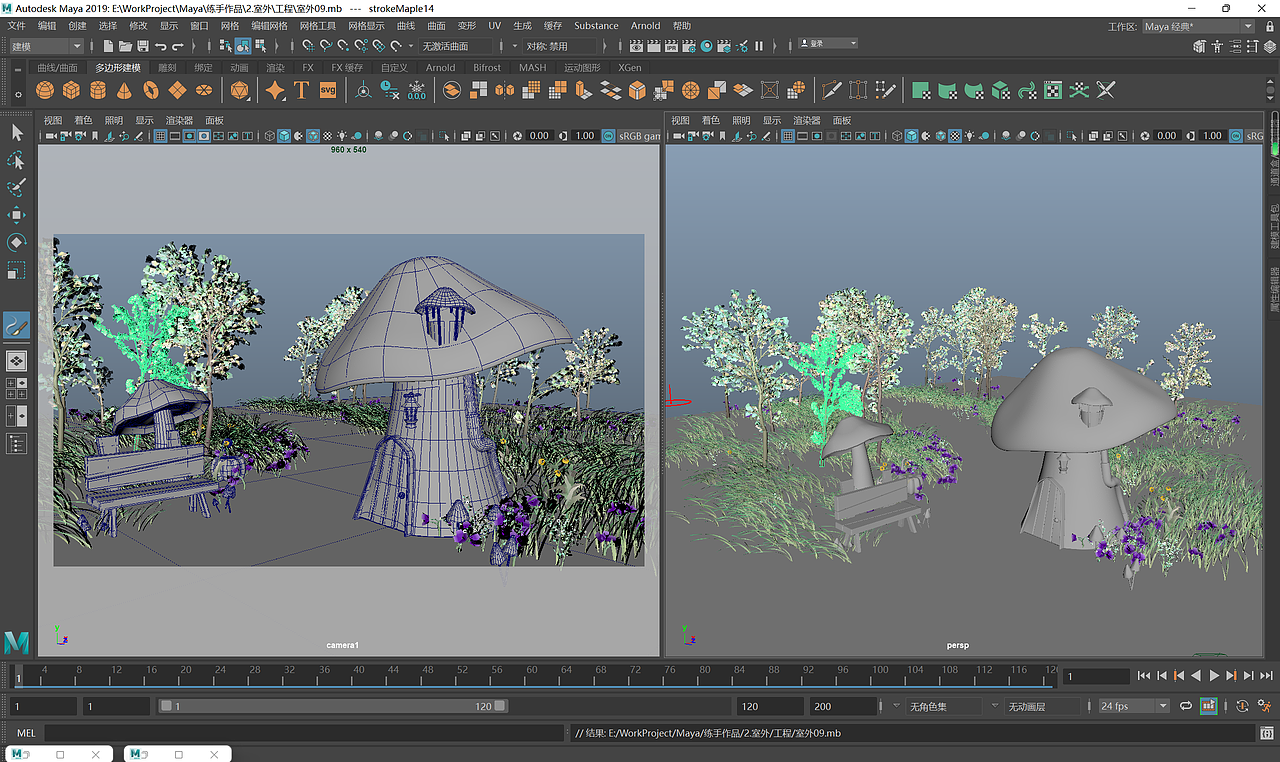Toggle snap to grids
This screenshot has width=1280, height=762.
point(308,46)
